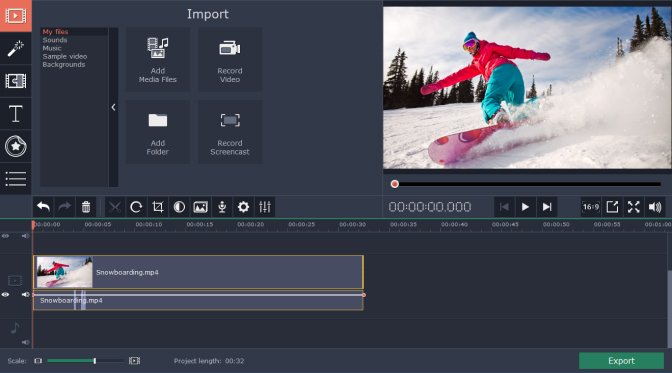Adjust preview volume speaker
Screen dimensions: 672x373
point(655,207)
